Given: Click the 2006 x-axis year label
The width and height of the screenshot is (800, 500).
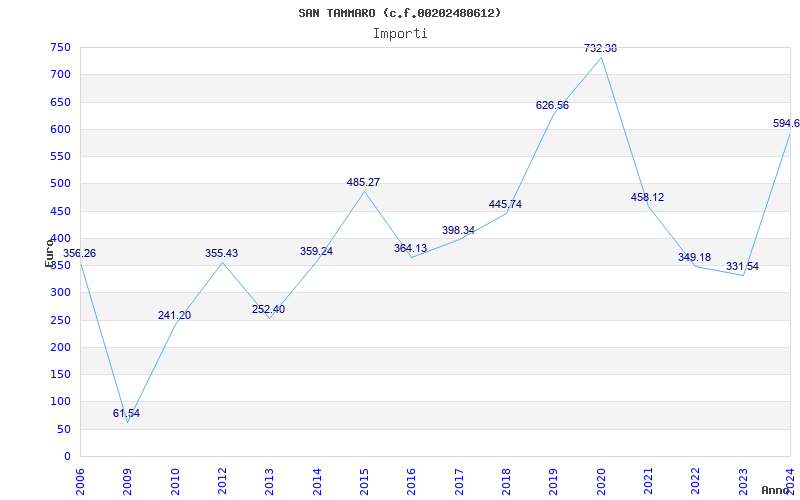Looking at the screenshot, I should pos(80,482).
